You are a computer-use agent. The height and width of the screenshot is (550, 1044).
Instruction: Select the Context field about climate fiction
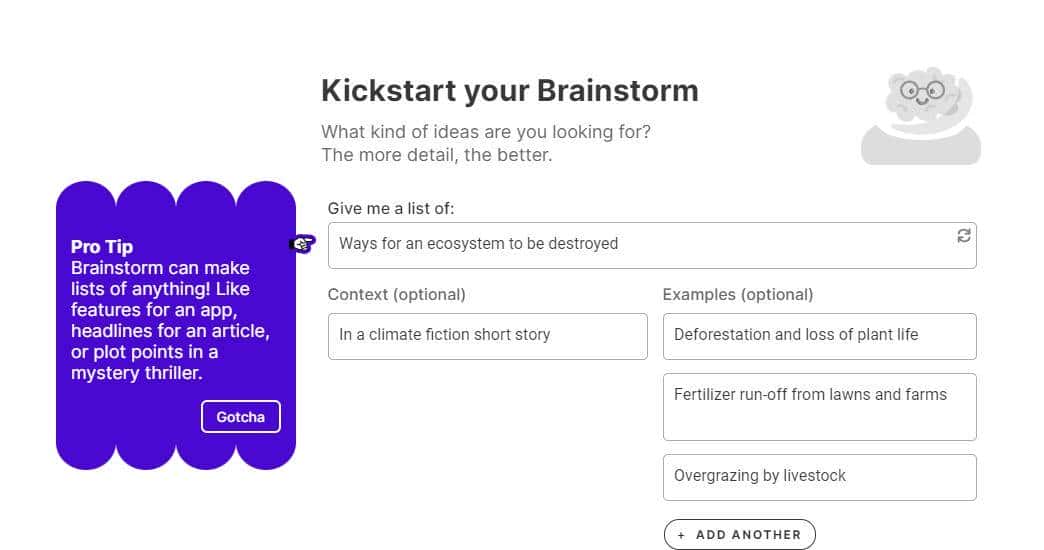tap(487, 336)
